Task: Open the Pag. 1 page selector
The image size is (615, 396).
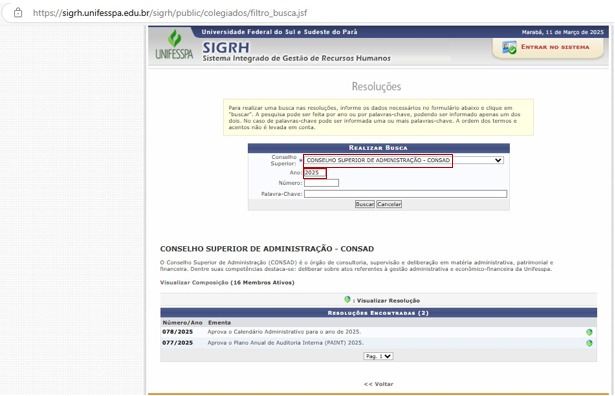Action: point(378,356)
